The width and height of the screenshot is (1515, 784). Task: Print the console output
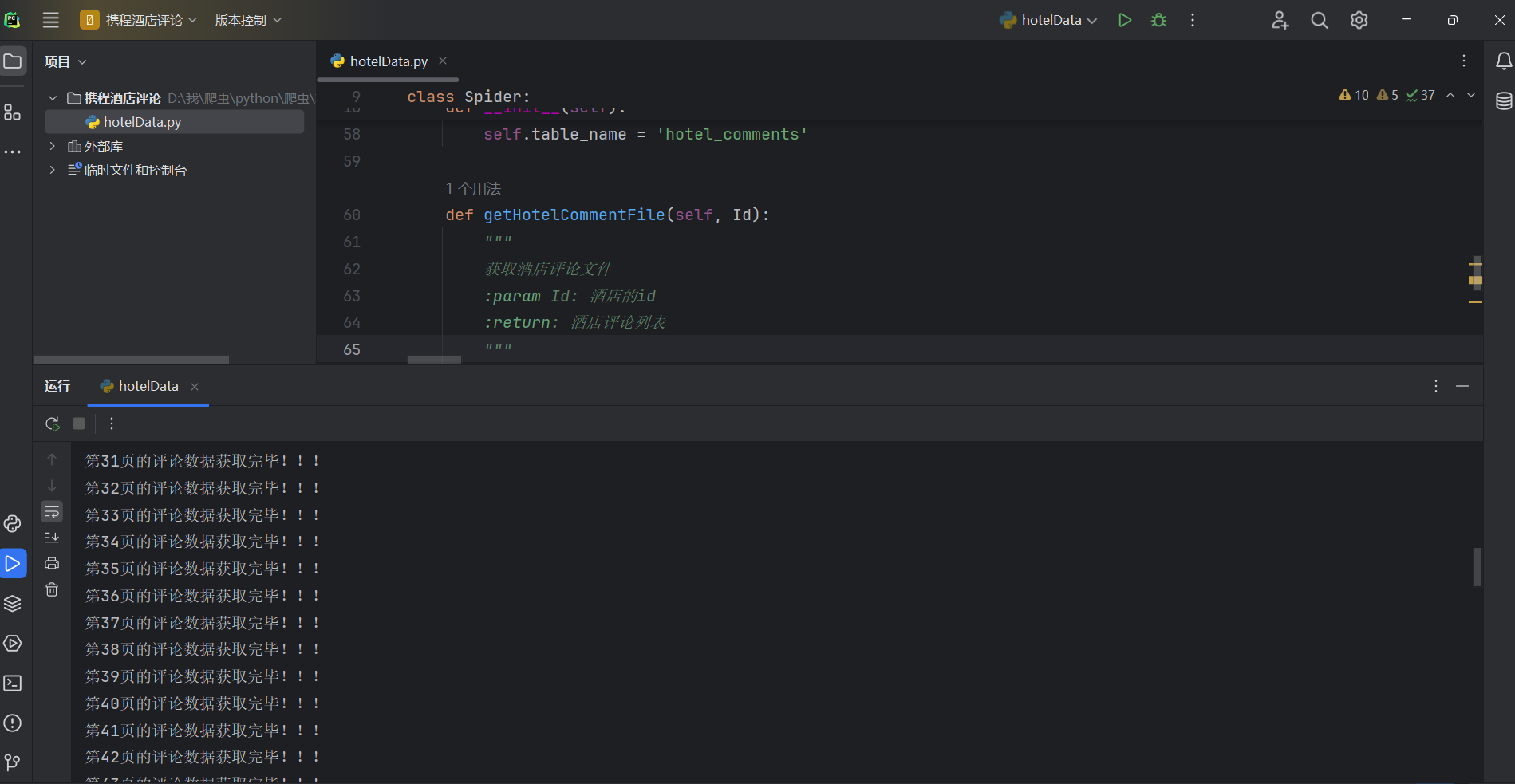tap(52, 563)
